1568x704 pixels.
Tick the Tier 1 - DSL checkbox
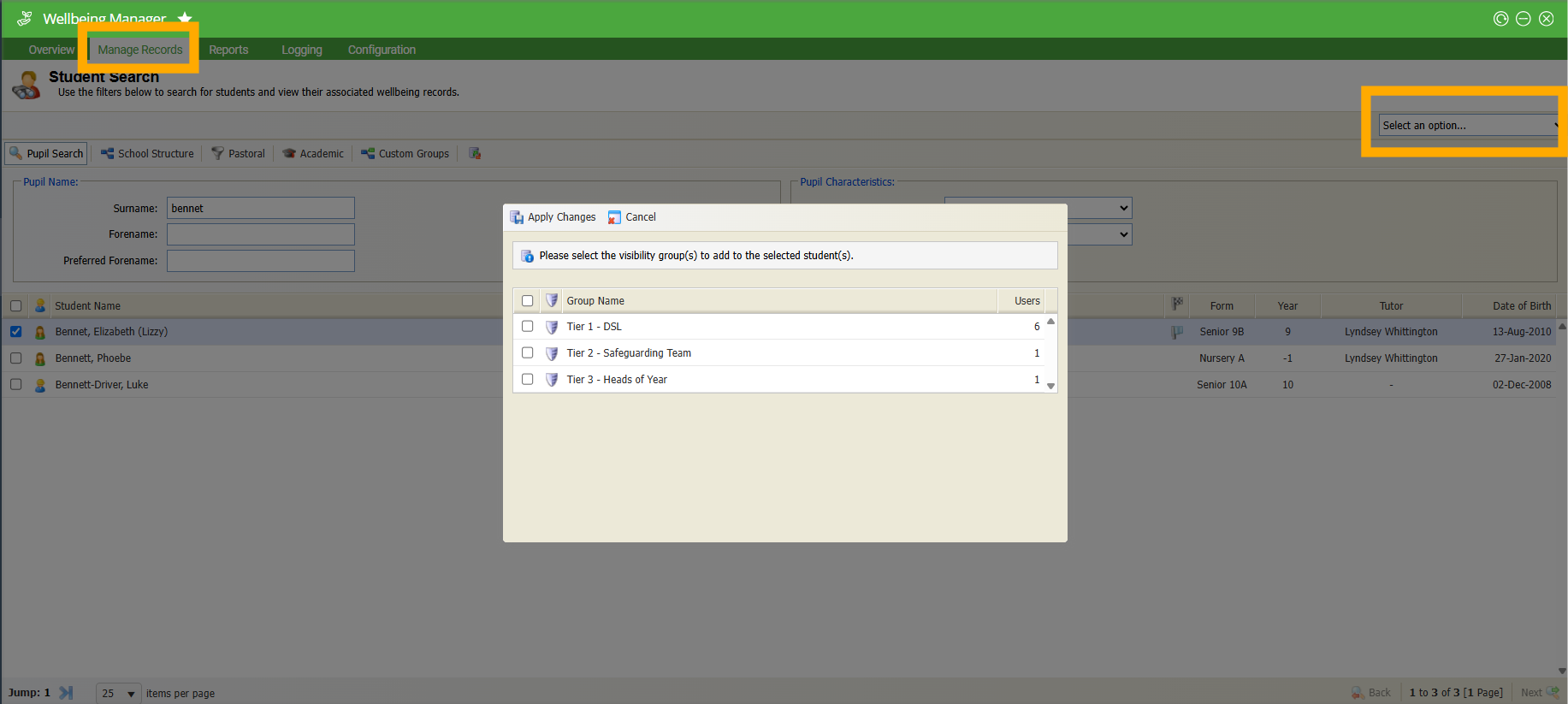528,327
